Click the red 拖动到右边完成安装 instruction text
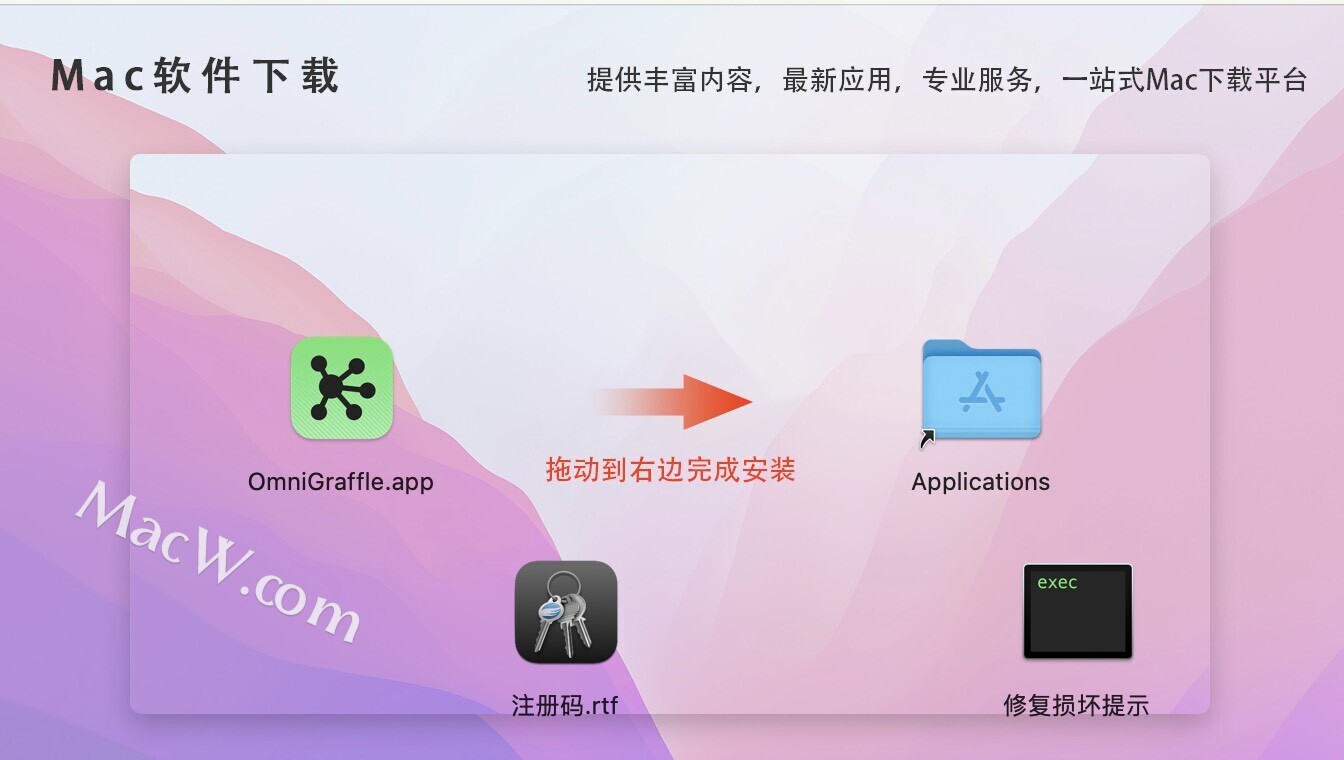 click(670, 470)
